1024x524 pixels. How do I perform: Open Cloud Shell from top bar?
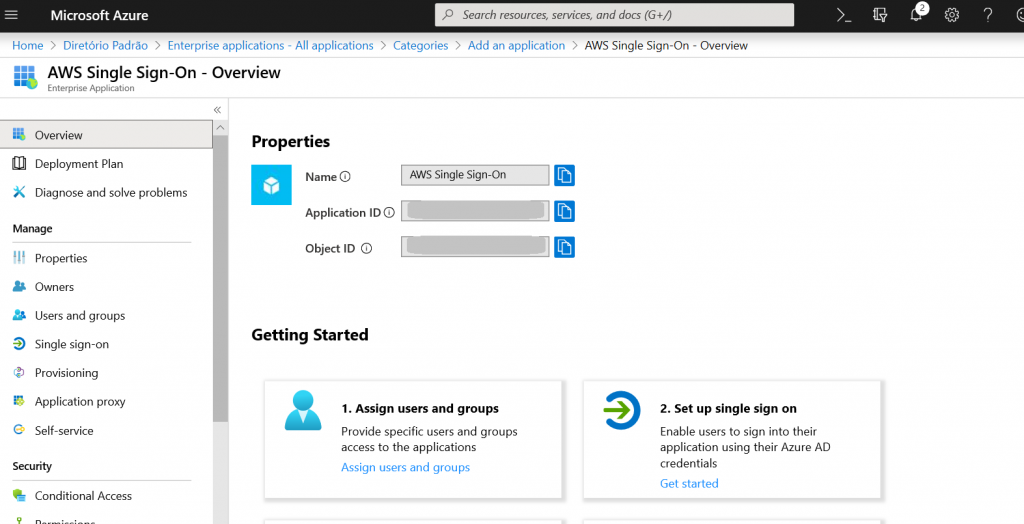click(844, 15)
